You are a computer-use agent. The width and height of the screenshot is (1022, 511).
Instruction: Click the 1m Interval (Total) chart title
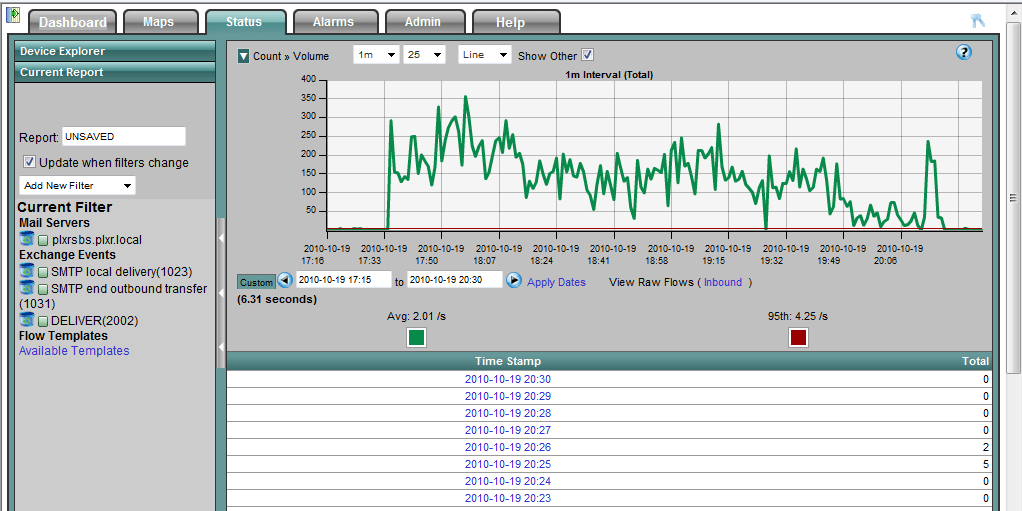click(x=609, y=75)
